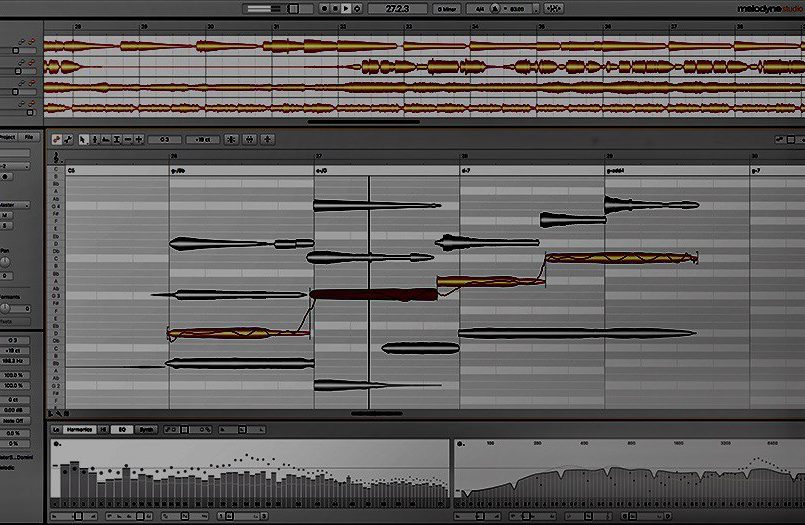Viewport: 805px width, 525px height.
Task: Click the Correct Pitch macro icon
Action: 232,139
